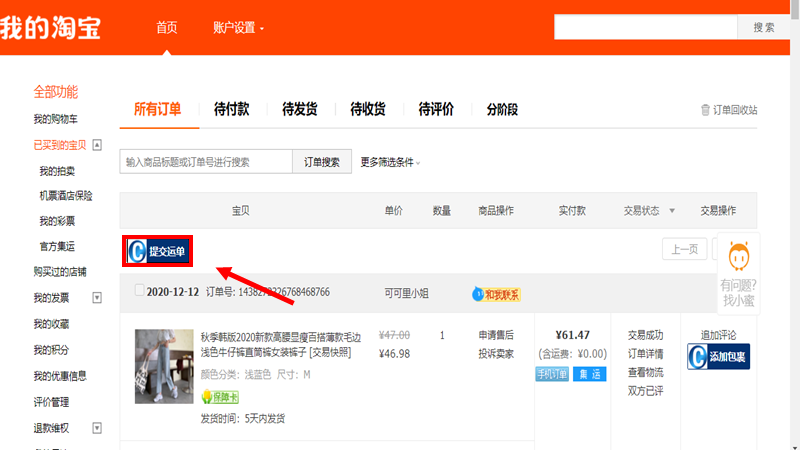This screenshot has height=450, width=800.
Task: Switch to the 分阶段 tab
Action: (502, 109)
